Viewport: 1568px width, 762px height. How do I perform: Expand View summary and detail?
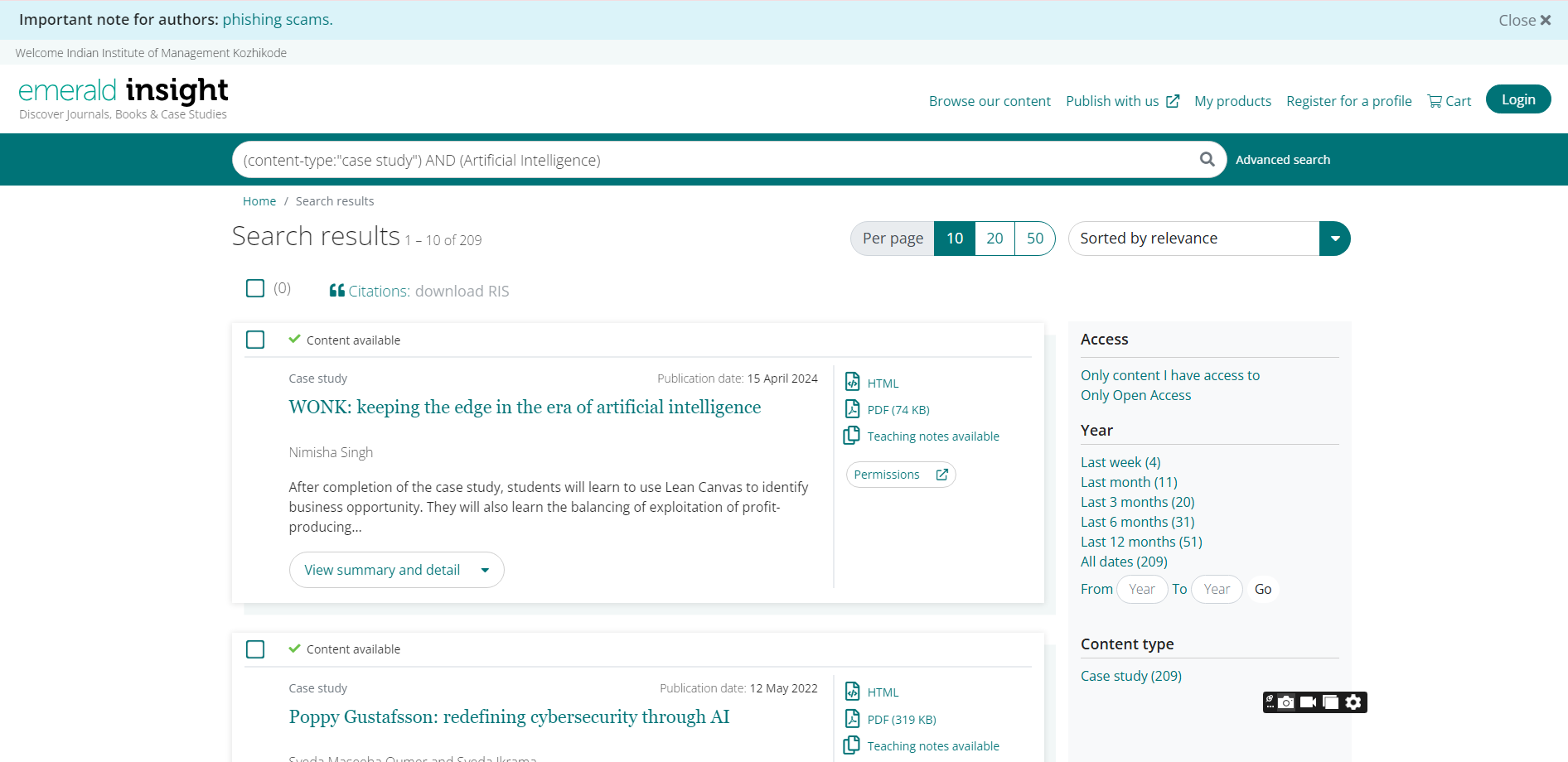(396, 570)
